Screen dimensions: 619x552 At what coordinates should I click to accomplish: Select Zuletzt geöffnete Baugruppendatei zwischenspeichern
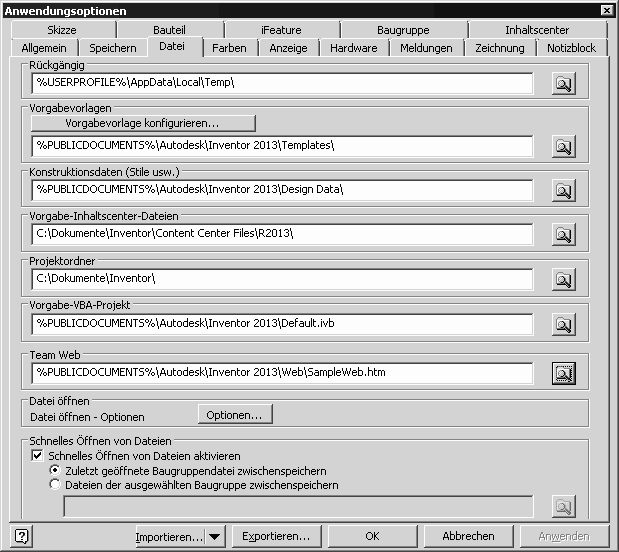[55, 471]
